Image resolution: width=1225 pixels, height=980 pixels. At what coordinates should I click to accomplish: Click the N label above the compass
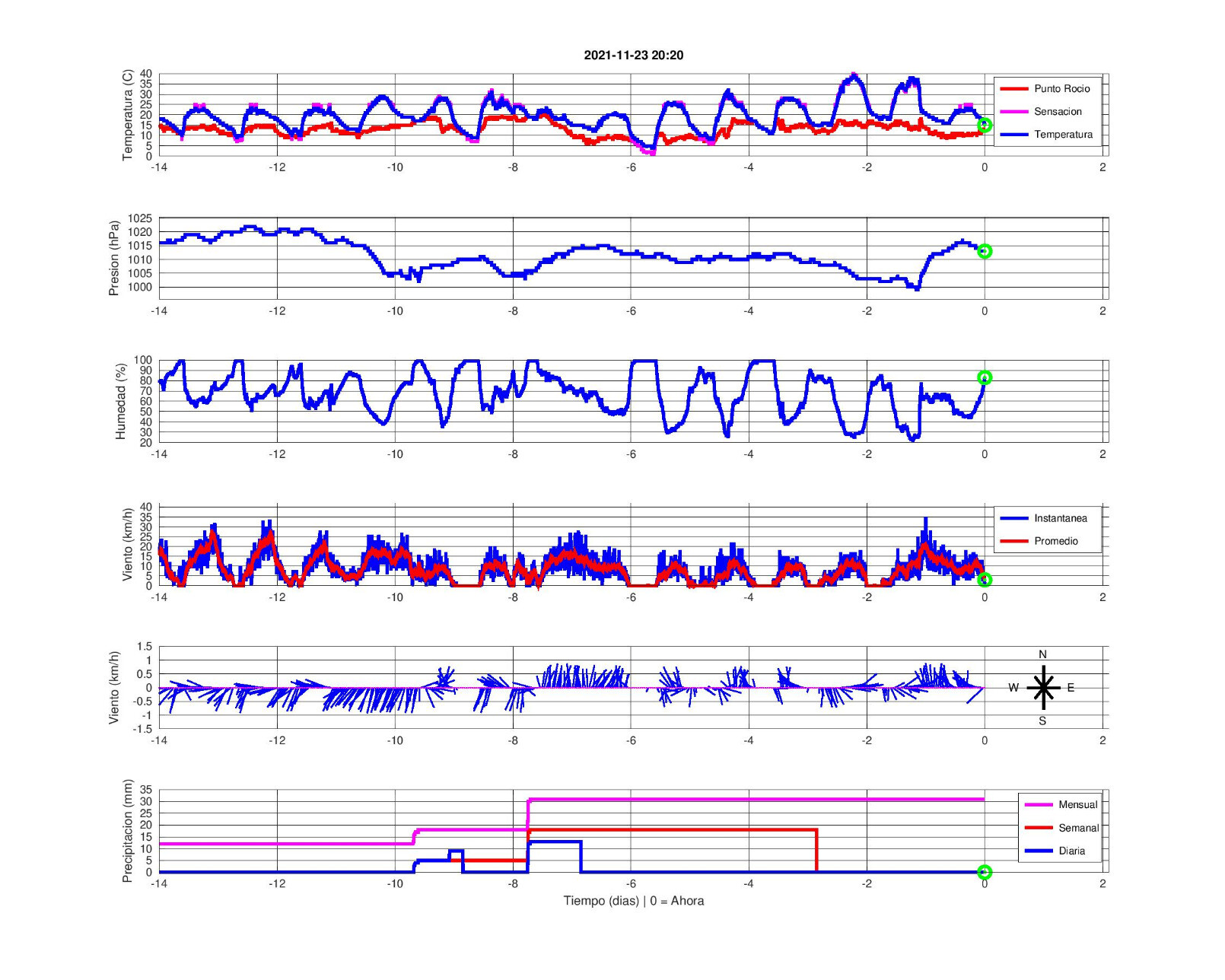[1042, 654]
